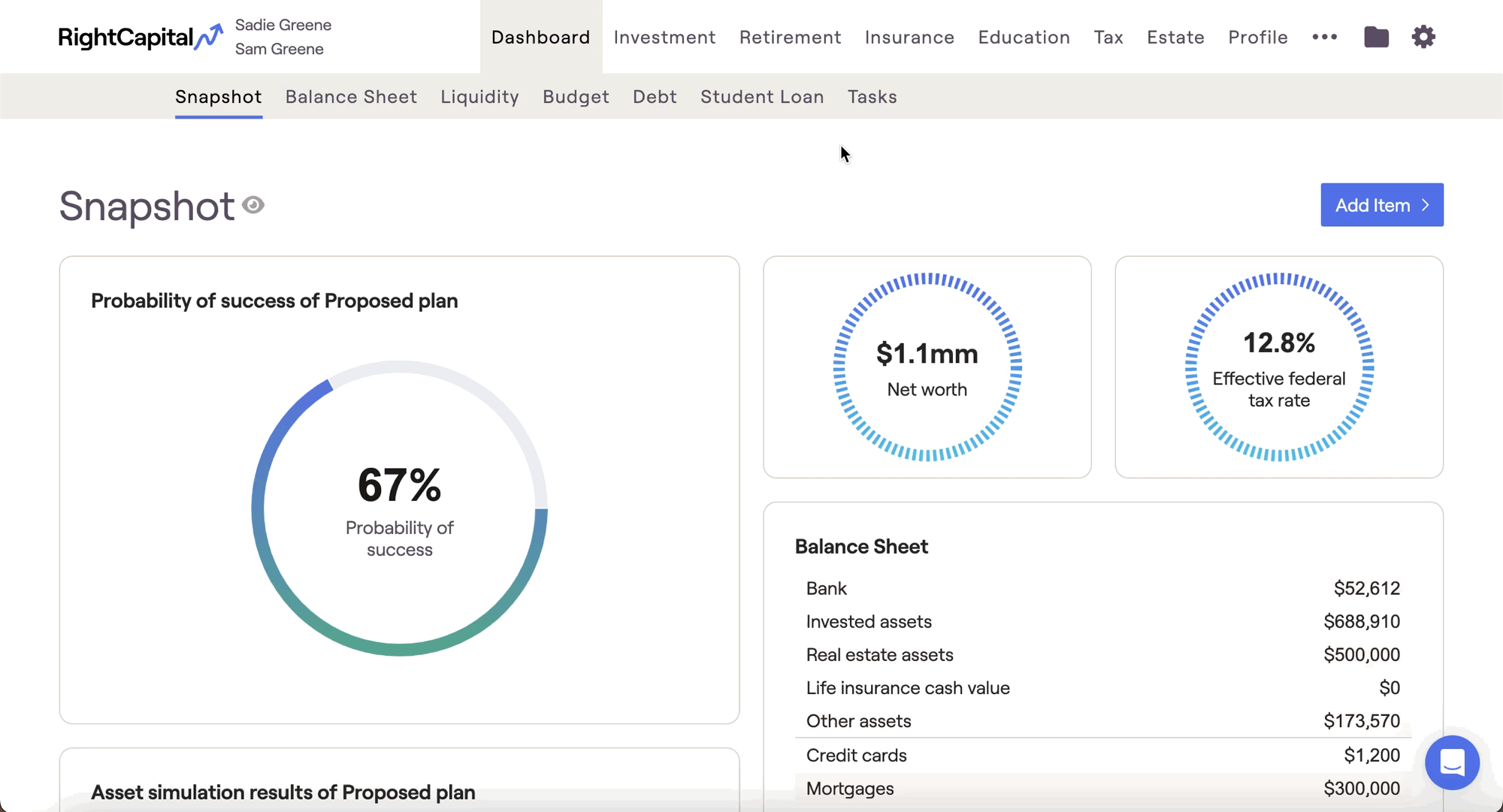This screenshot has width=1503, height=812.
Task: Select the Real estate assets row
Action: click(1103, 654)
